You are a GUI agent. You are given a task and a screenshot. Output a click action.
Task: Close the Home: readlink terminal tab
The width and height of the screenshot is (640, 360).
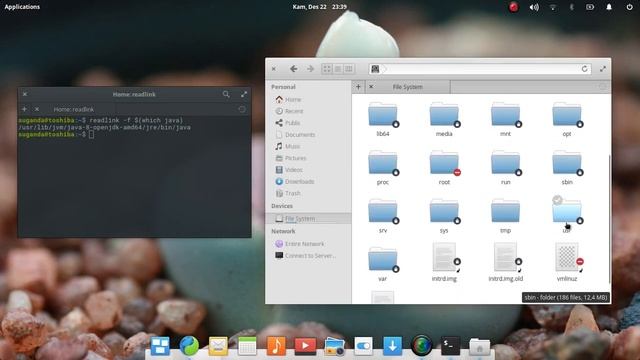tap(37, 109)
